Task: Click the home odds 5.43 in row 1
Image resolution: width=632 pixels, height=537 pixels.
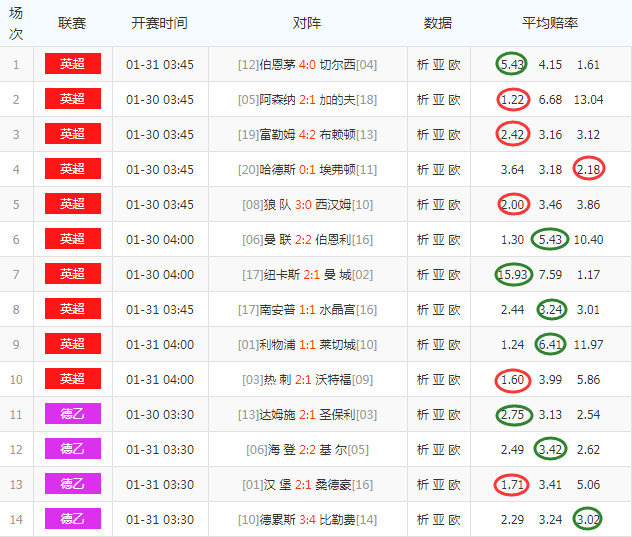Action: (512, 65)
